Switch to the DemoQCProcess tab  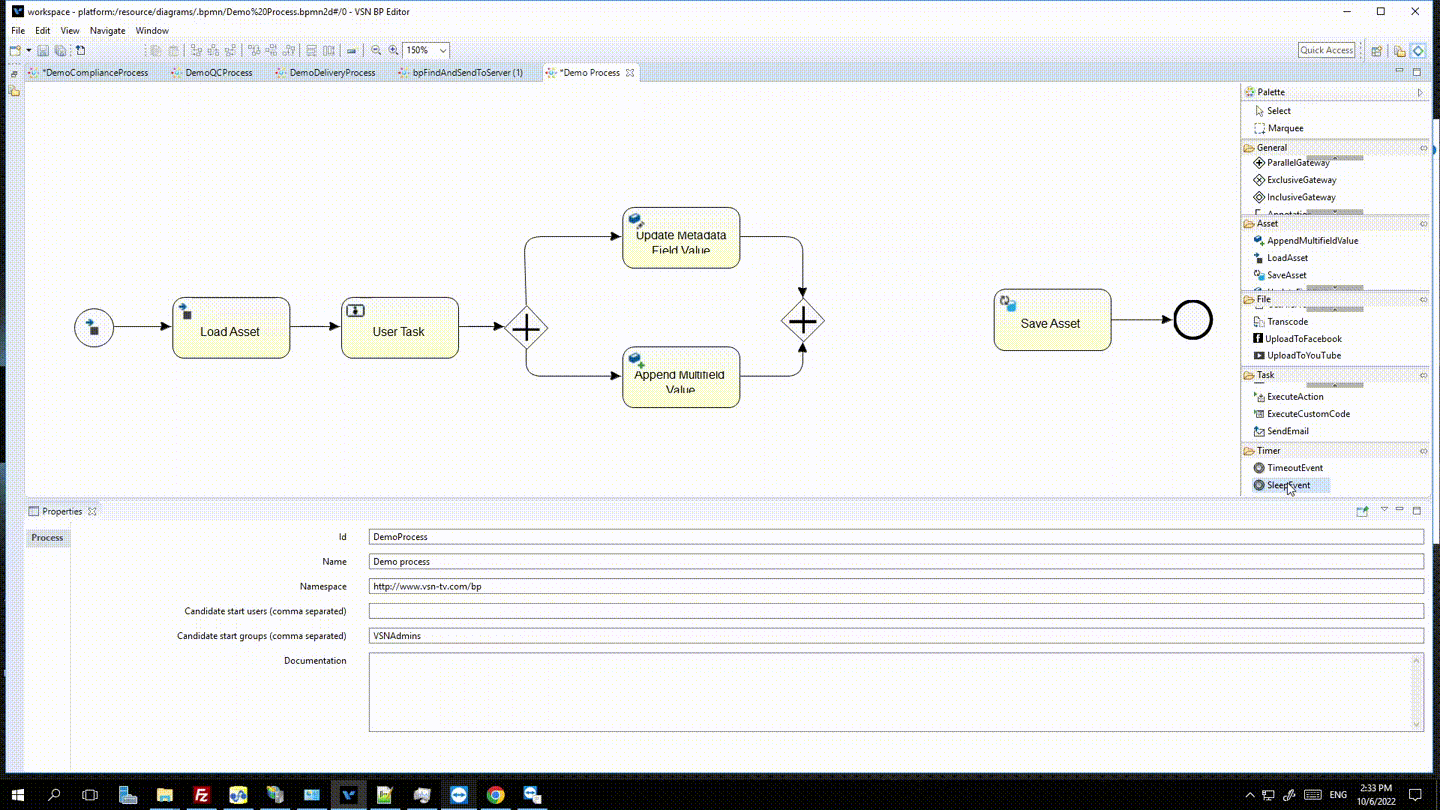212,73
